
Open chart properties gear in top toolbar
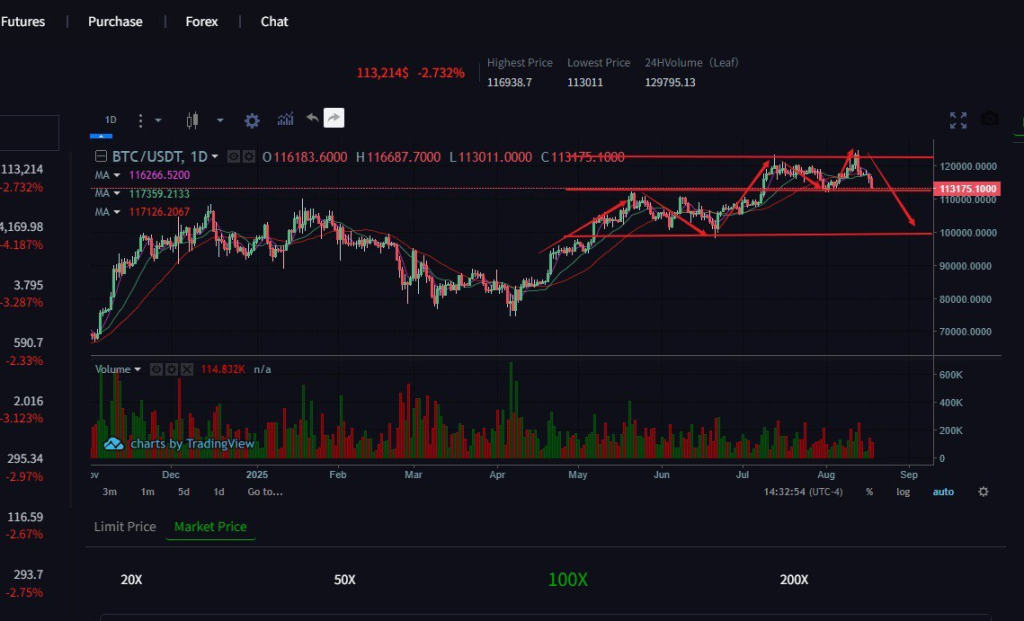(252, 120)
